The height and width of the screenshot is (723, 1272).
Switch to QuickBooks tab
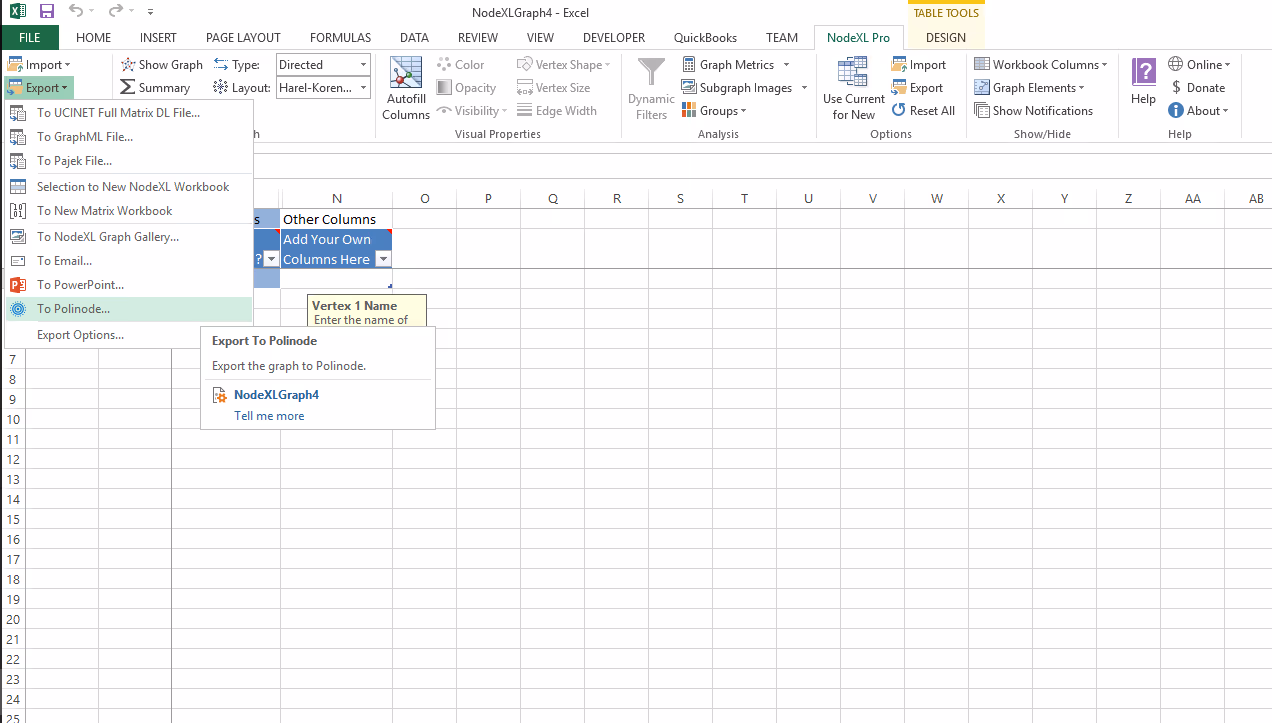click(705, 38)
